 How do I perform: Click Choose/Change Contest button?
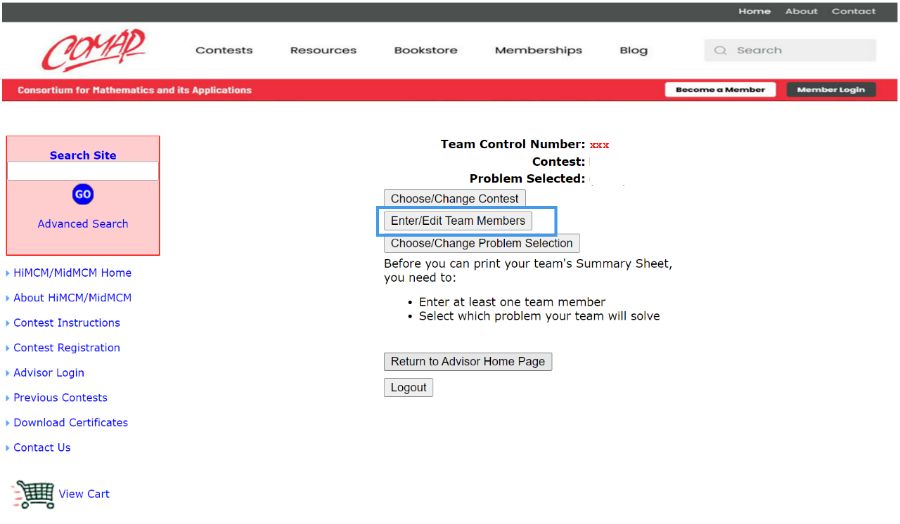[455, 199]
